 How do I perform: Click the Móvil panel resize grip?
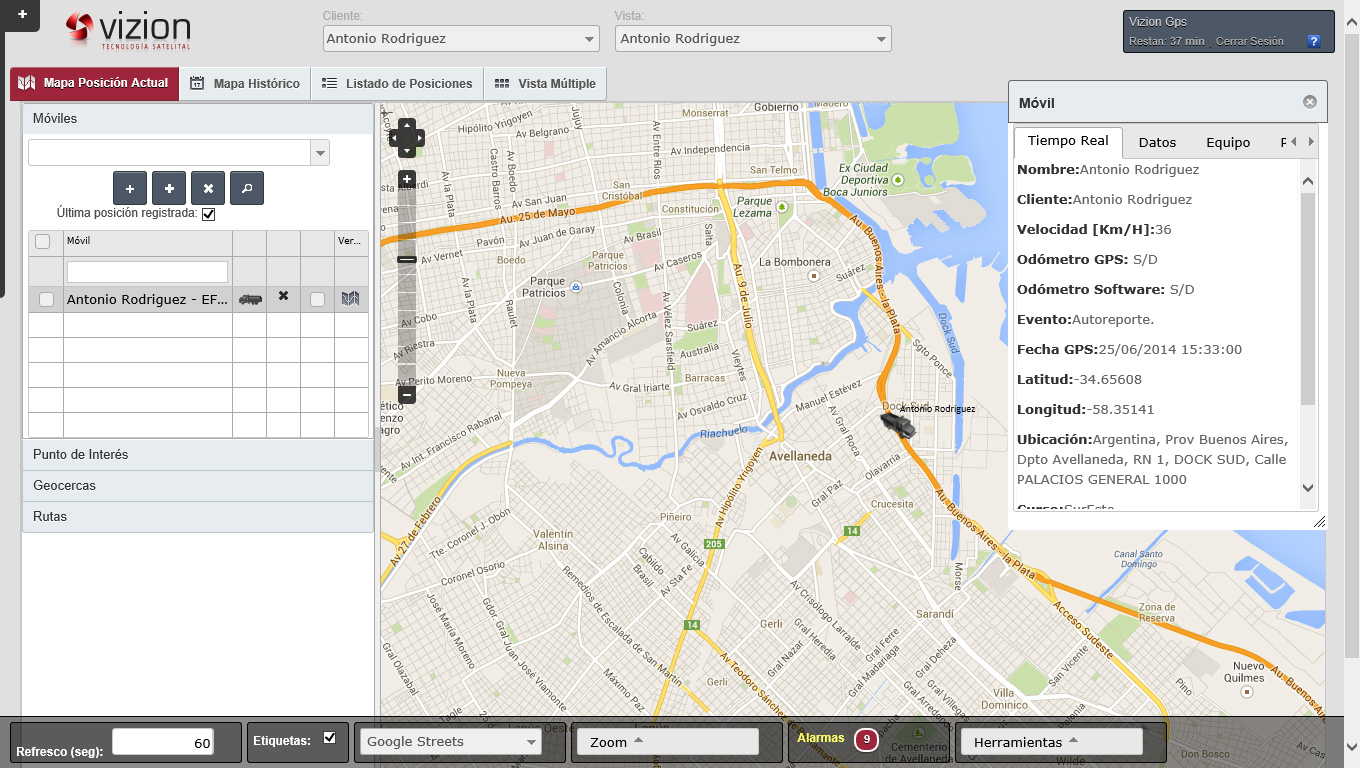click(x=1319, y=521)
